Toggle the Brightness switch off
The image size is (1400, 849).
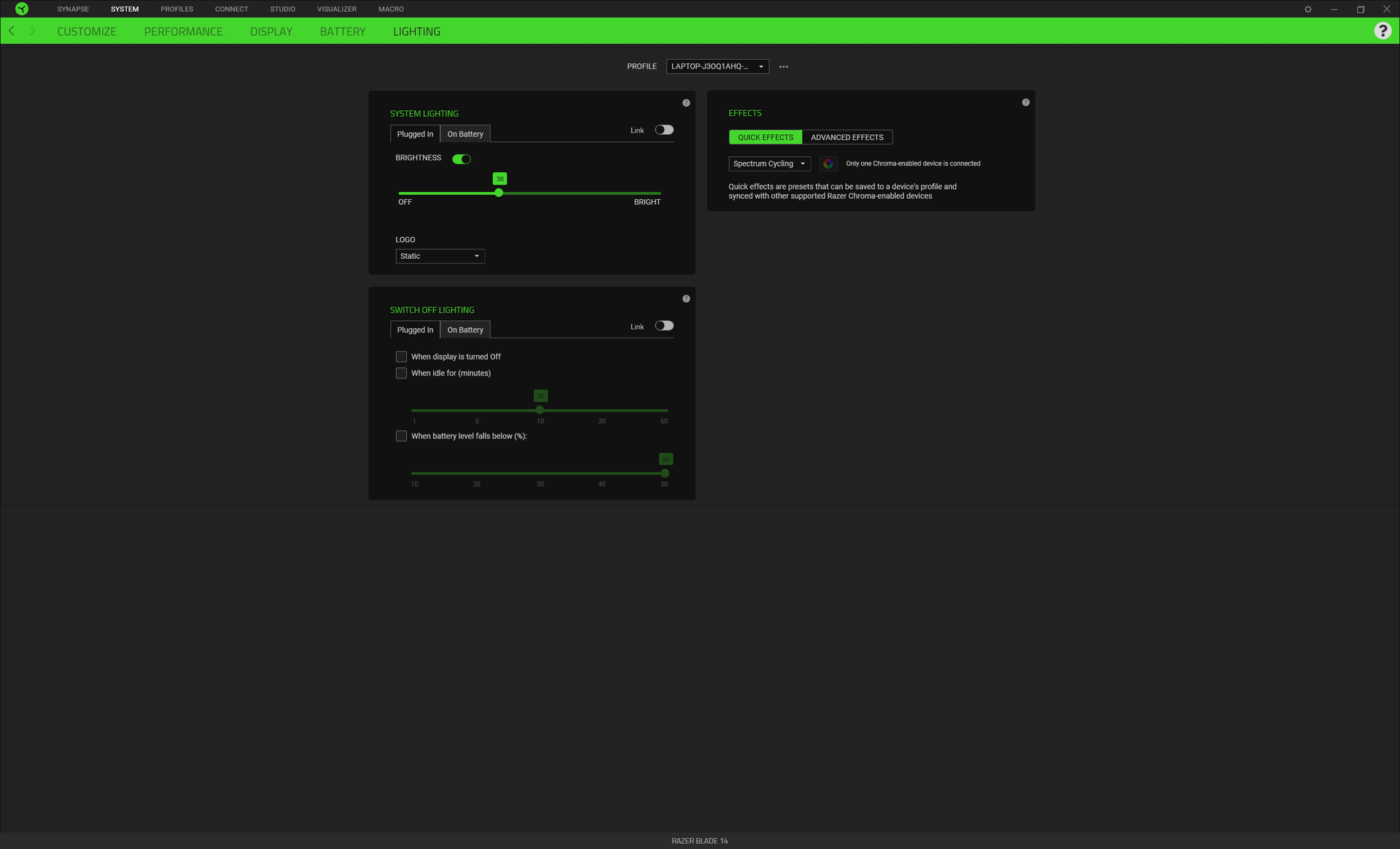(x=462, y=159)
